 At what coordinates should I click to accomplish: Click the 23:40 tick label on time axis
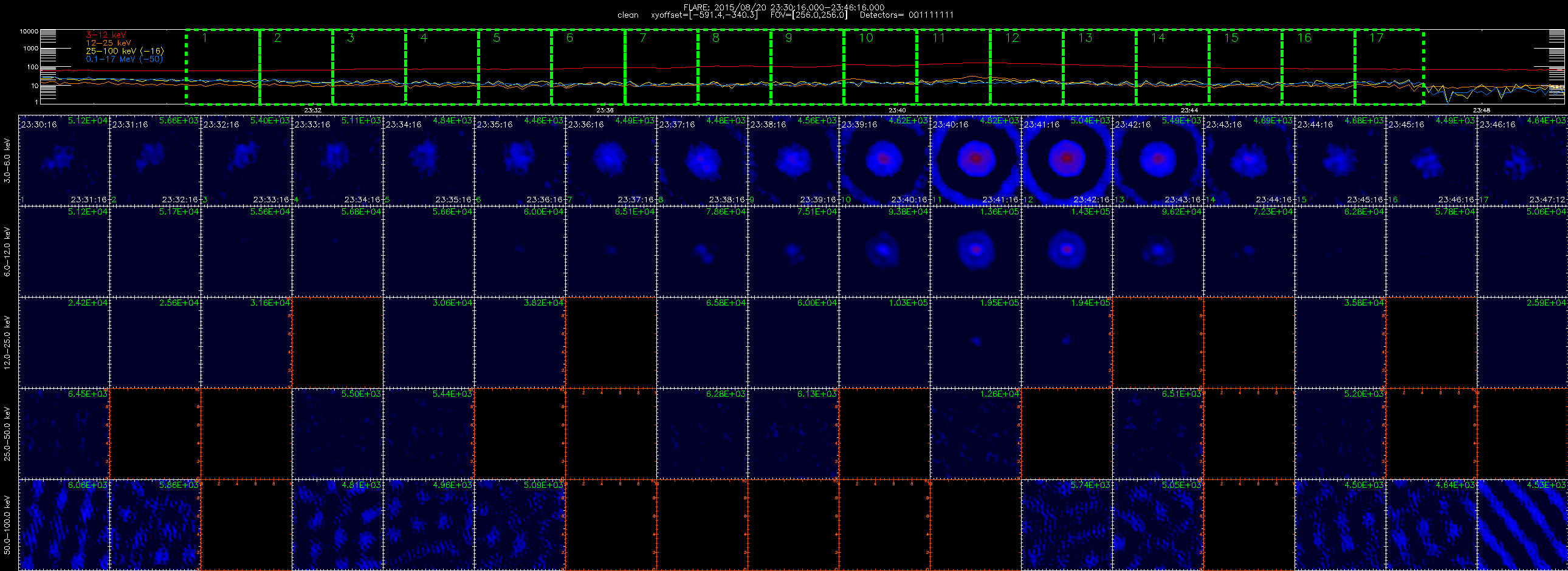click(897, 110)
